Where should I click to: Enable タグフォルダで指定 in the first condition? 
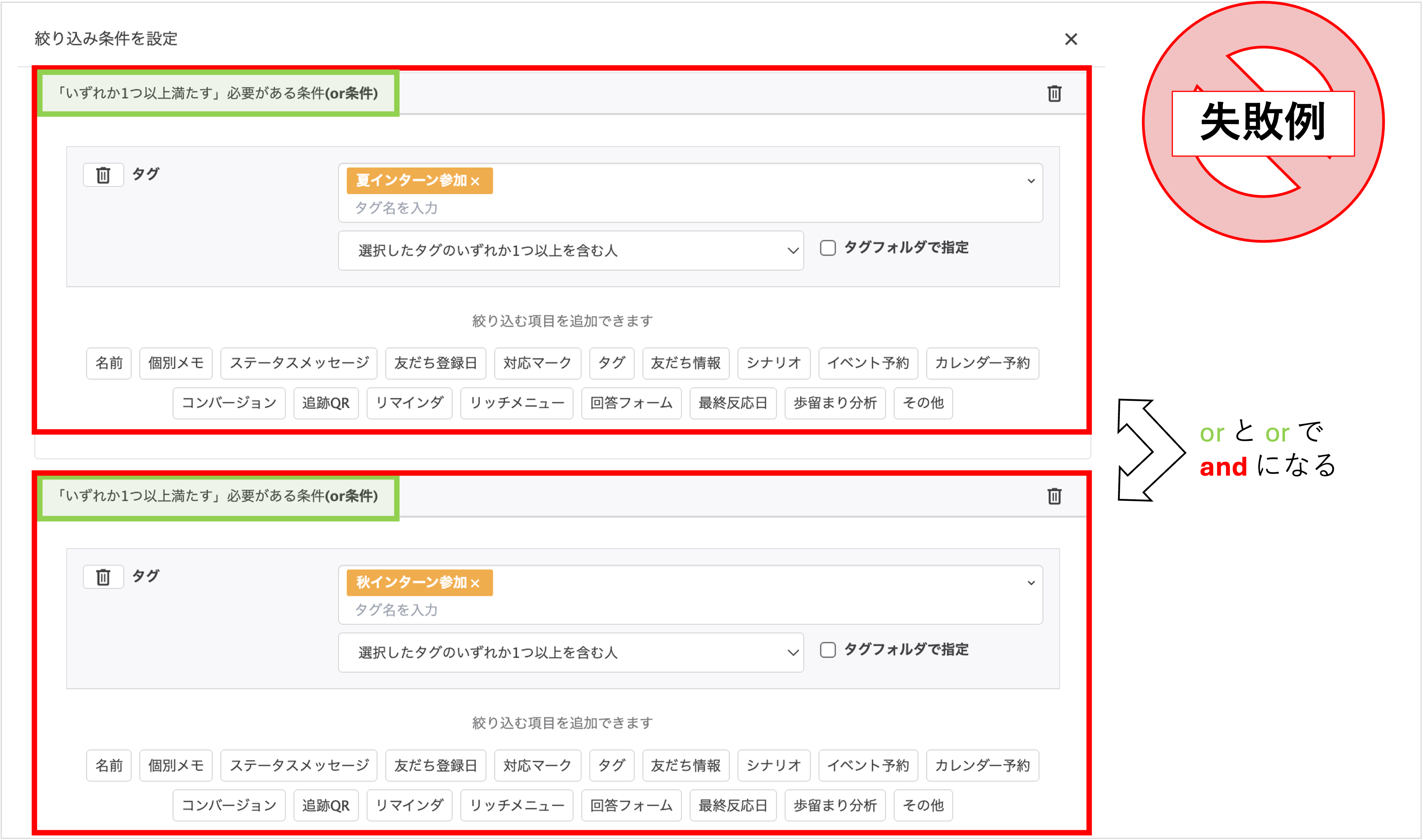pos(828,247)
